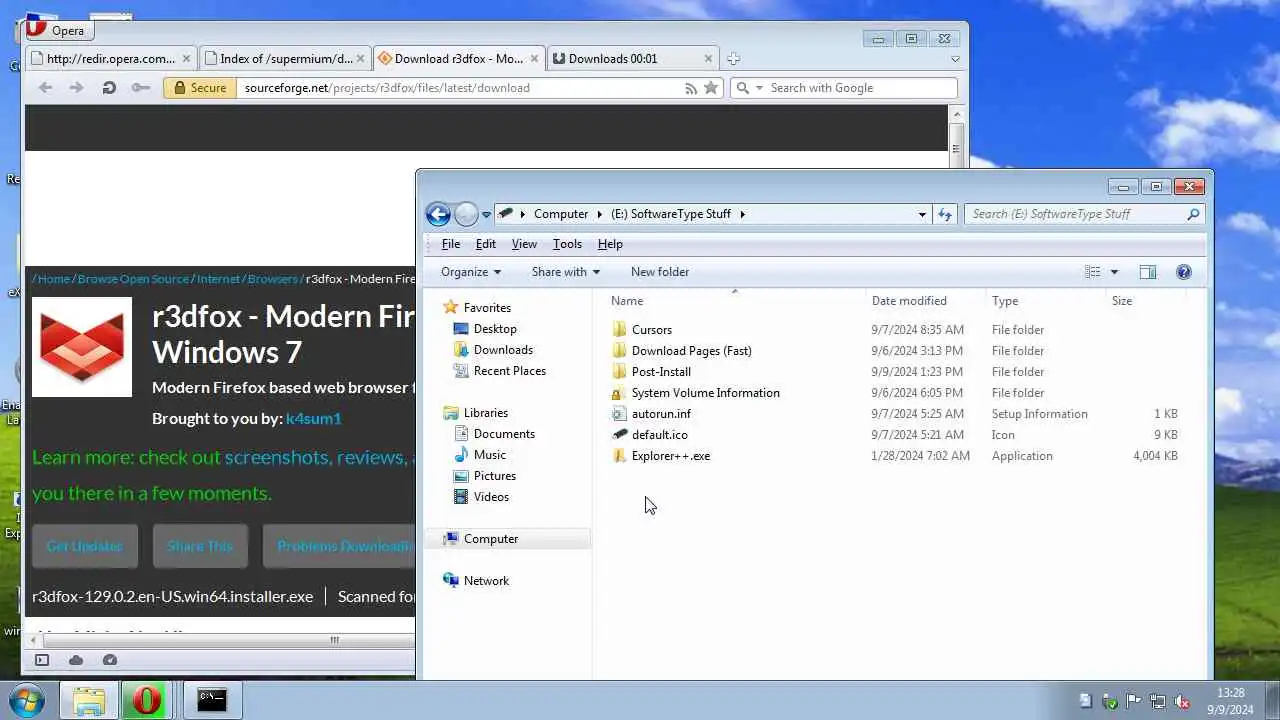This screenshot has width=1280, height=720.
Task: Open the View menu in Explorer
Action: pos(524,244)
